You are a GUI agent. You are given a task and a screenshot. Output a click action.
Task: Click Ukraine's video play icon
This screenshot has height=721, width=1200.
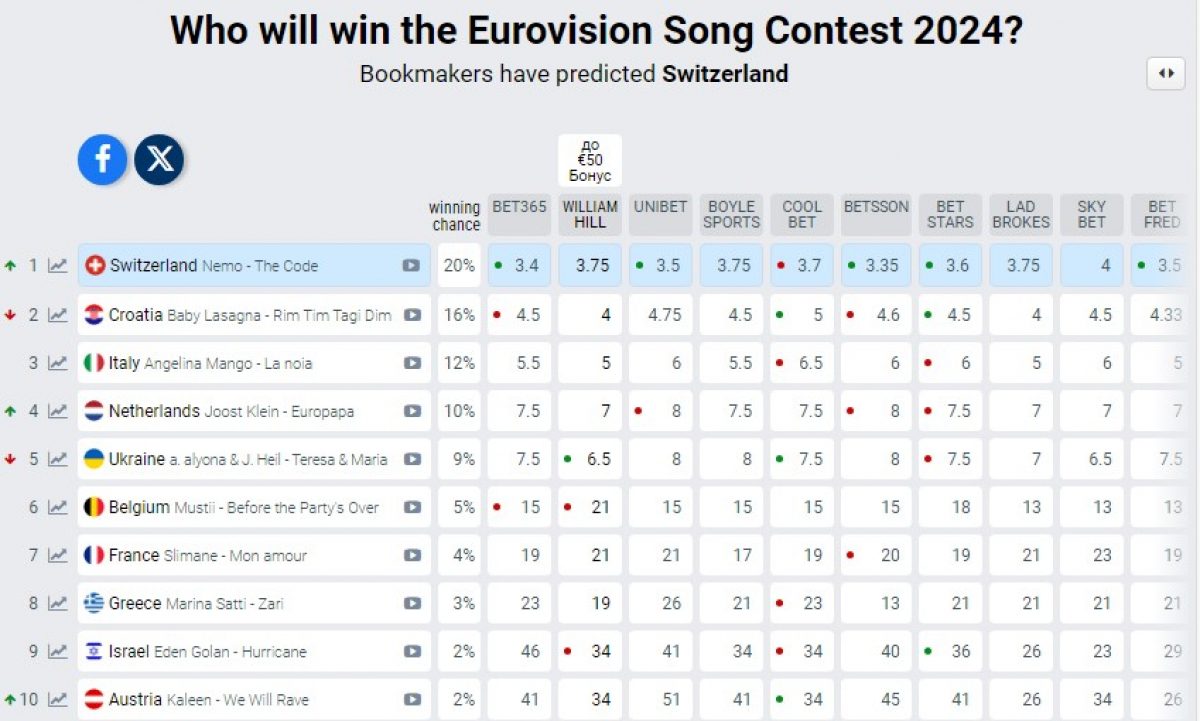(412, 459)
